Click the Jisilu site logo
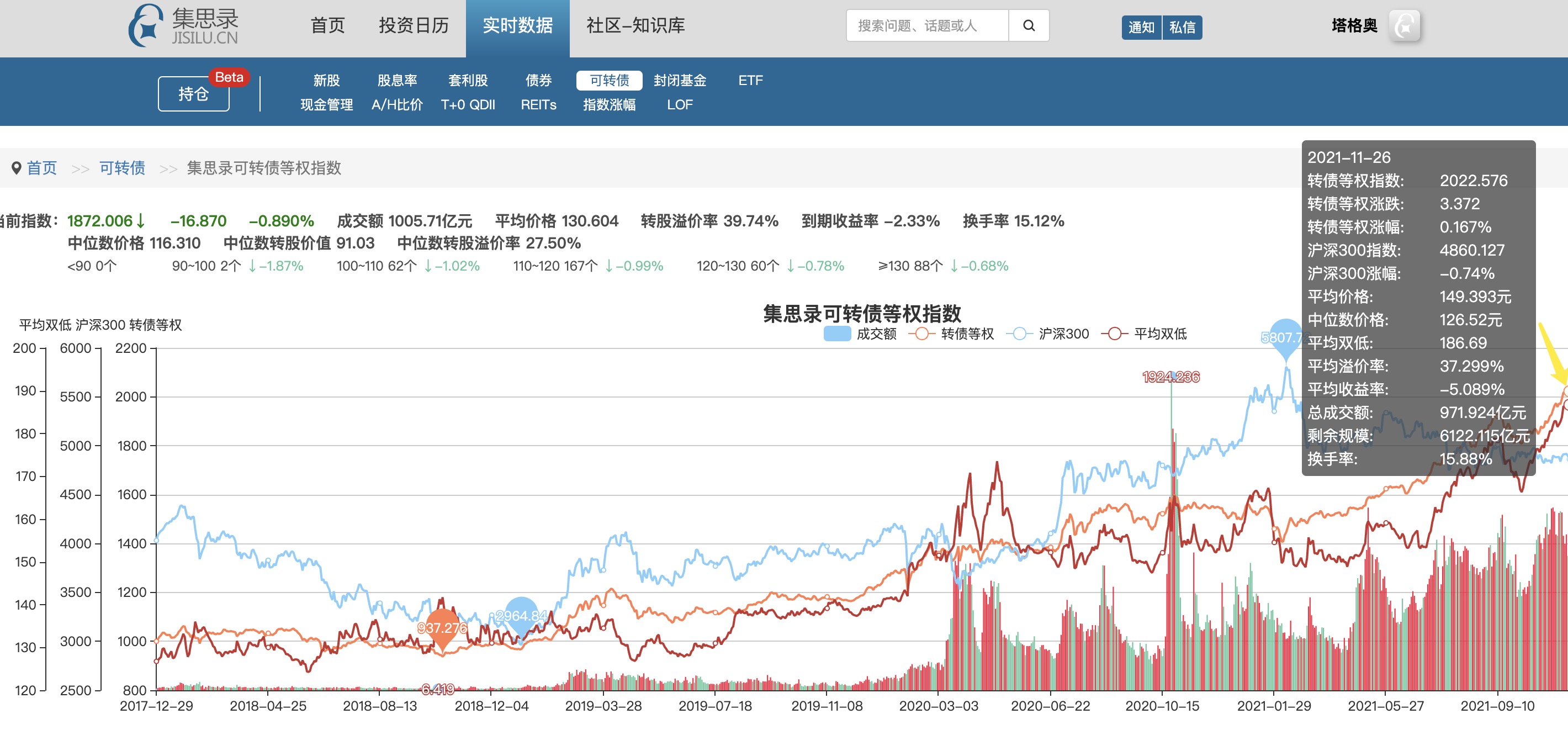The image size is (1568, 730). (183, 25)
